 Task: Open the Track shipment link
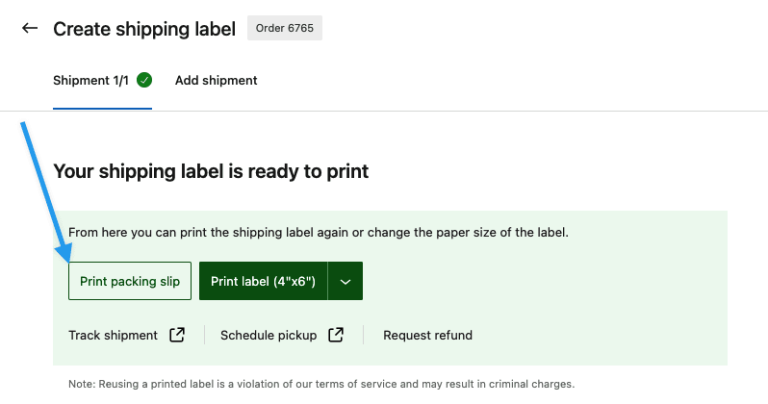click(113, 335)
